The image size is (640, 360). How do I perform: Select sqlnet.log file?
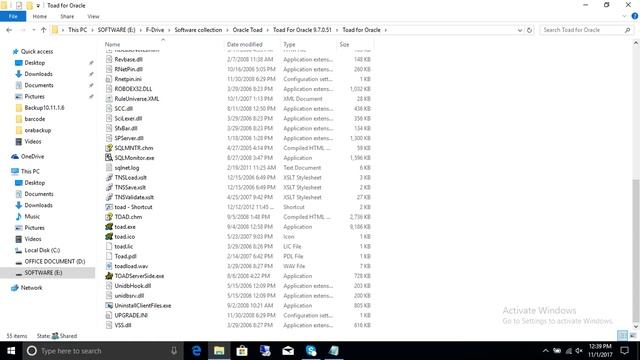point(127,168)
